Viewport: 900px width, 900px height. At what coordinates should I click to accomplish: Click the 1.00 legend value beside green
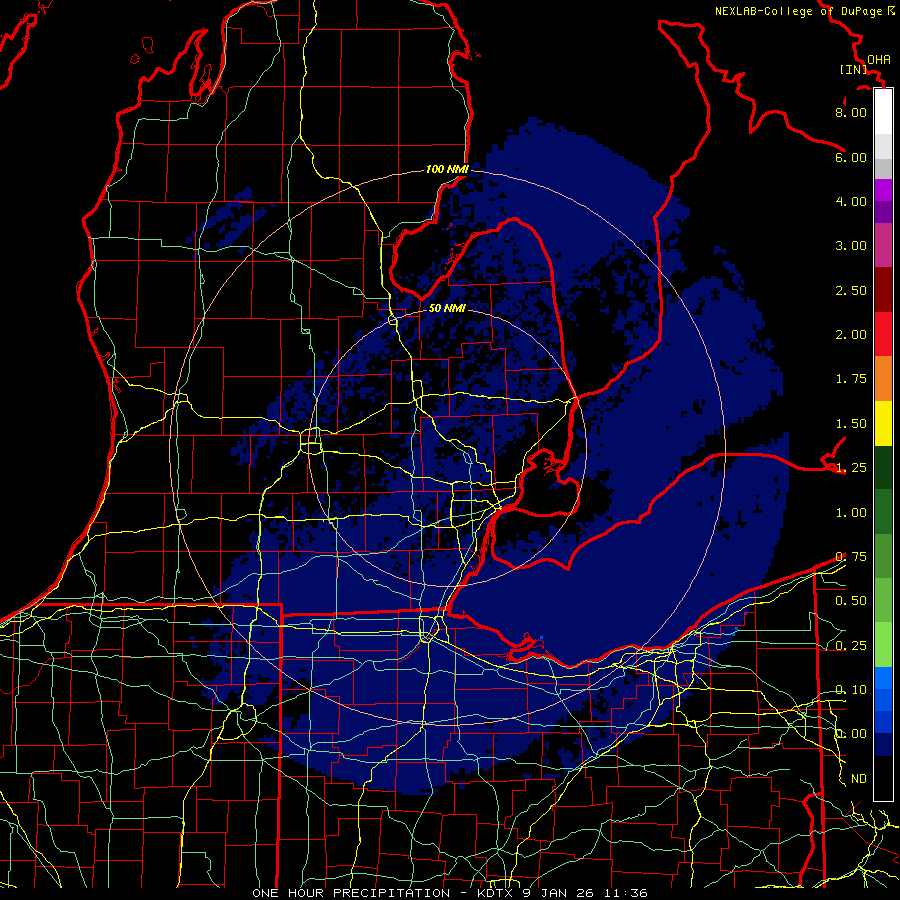tap(851, 513)
